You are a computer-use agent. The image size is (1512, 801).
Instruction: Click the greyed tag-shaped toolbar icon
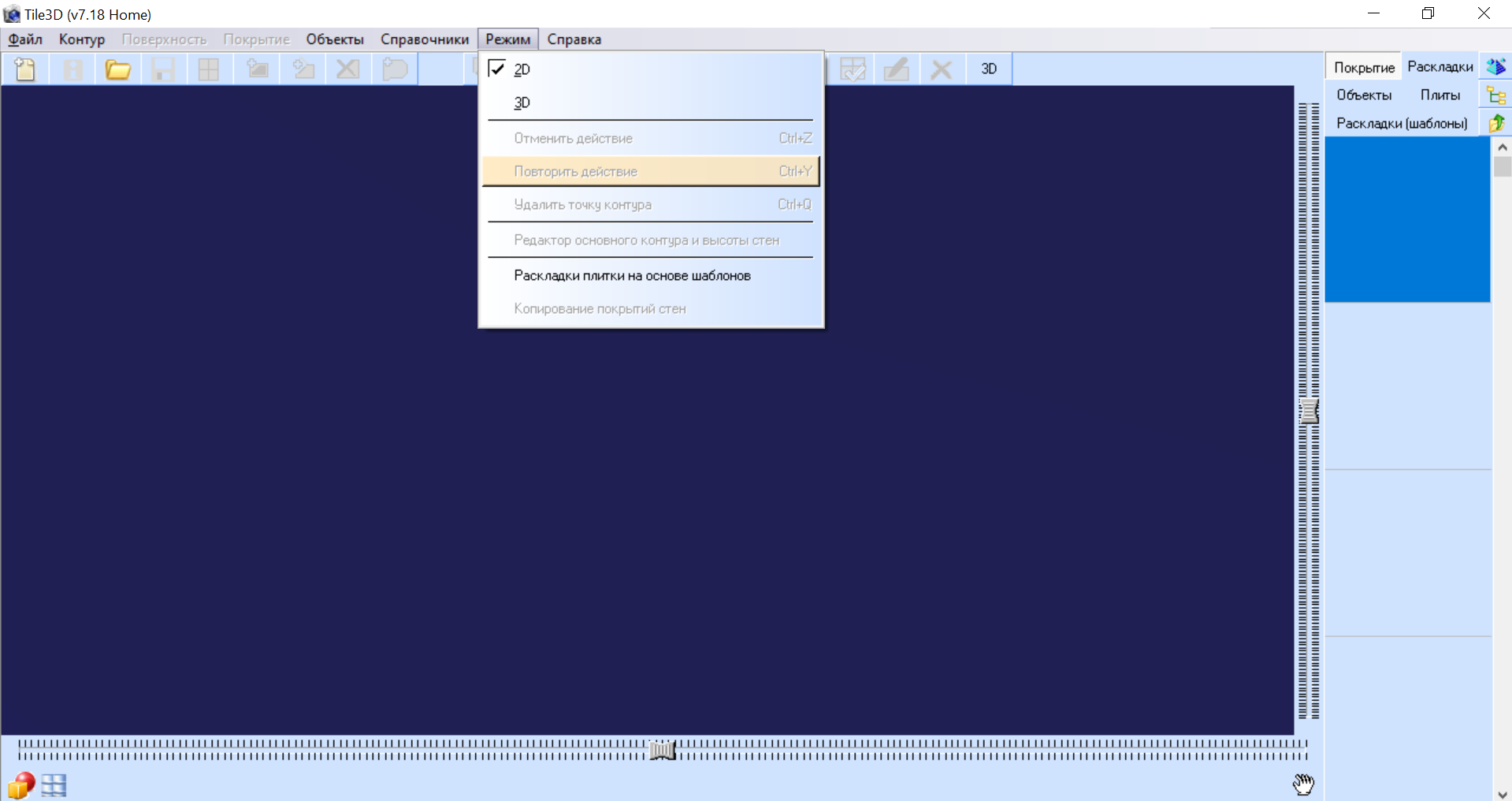tap(395, 69)
